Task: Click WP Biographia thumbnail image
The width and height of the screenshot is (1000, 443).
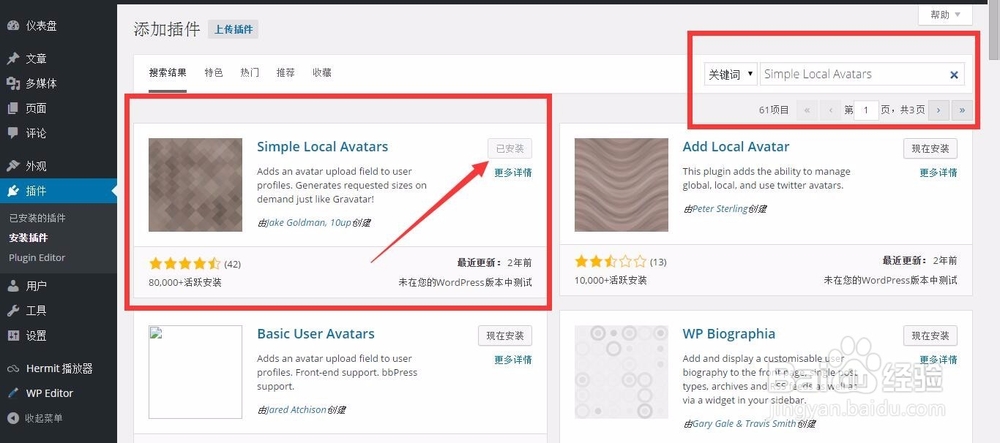Action: [621, 372]
